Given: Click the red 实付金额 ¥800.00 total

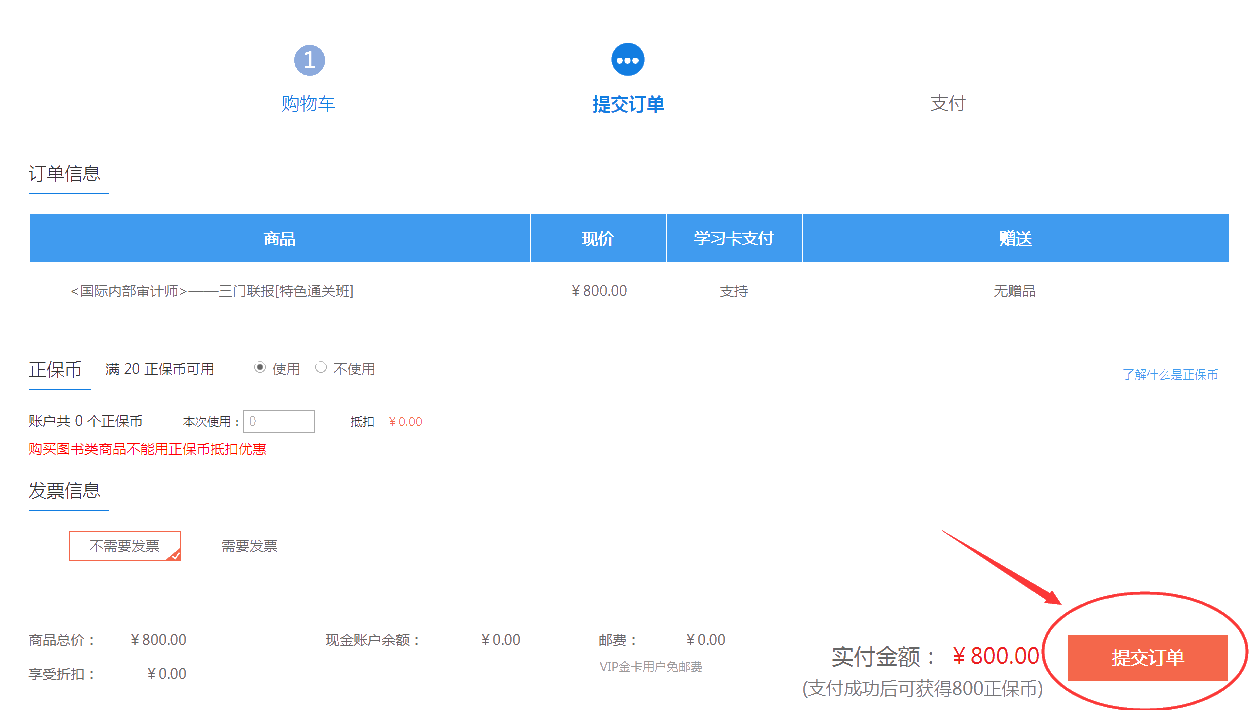Looking at the screenshot, I should tap(995, 656).
